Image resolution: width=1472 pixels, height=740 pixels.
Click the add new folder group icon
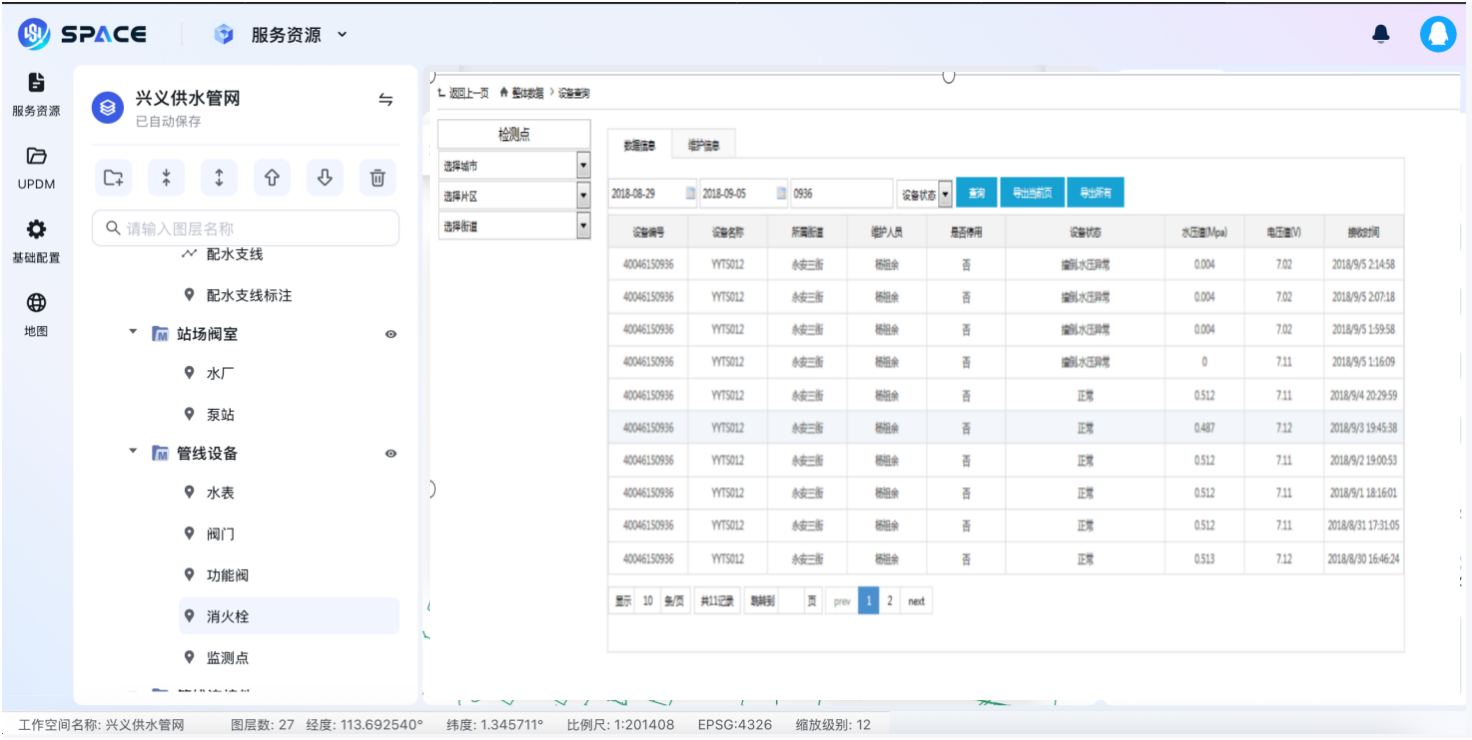114,178
